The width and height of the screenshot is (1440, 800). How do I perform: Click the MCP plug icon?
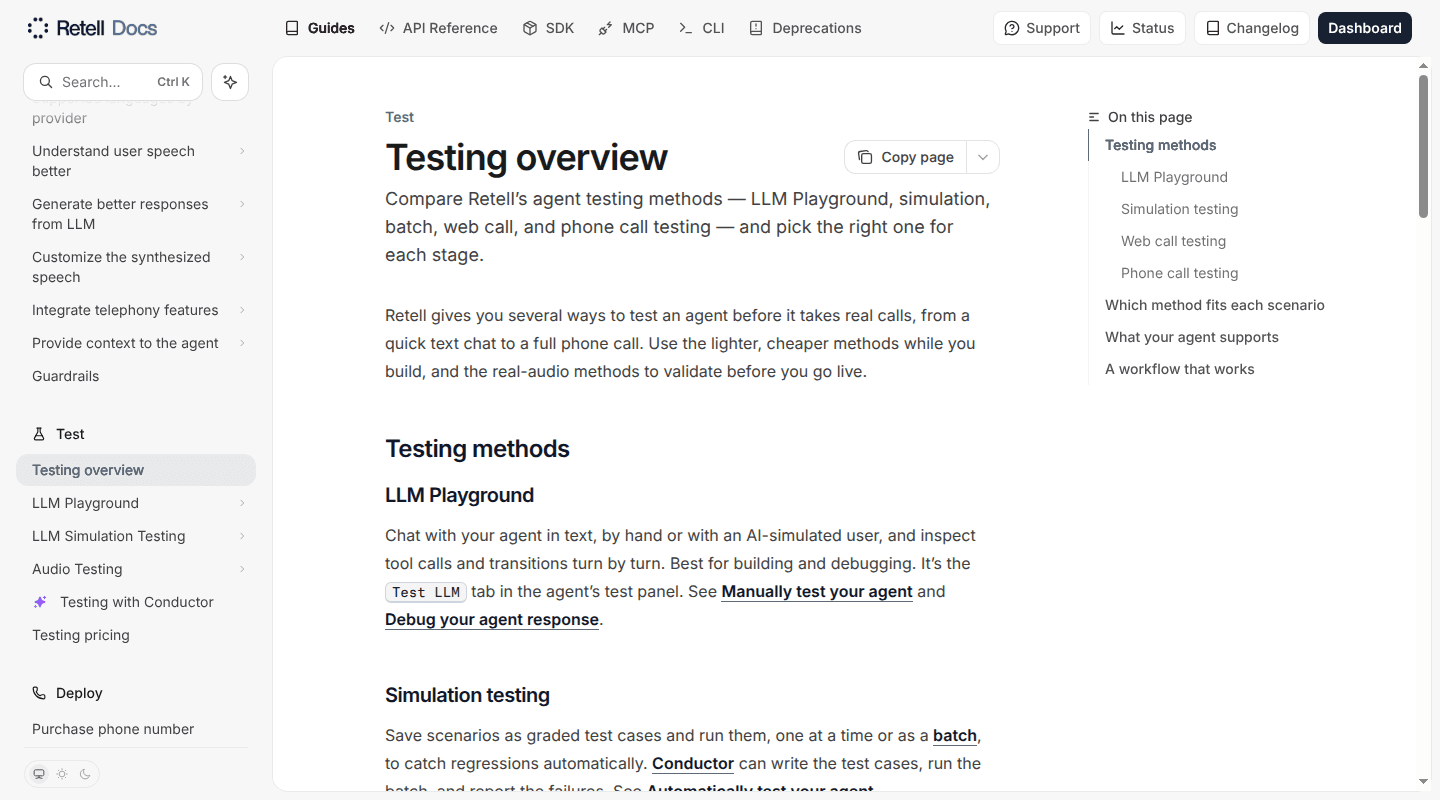coord(606,28)
